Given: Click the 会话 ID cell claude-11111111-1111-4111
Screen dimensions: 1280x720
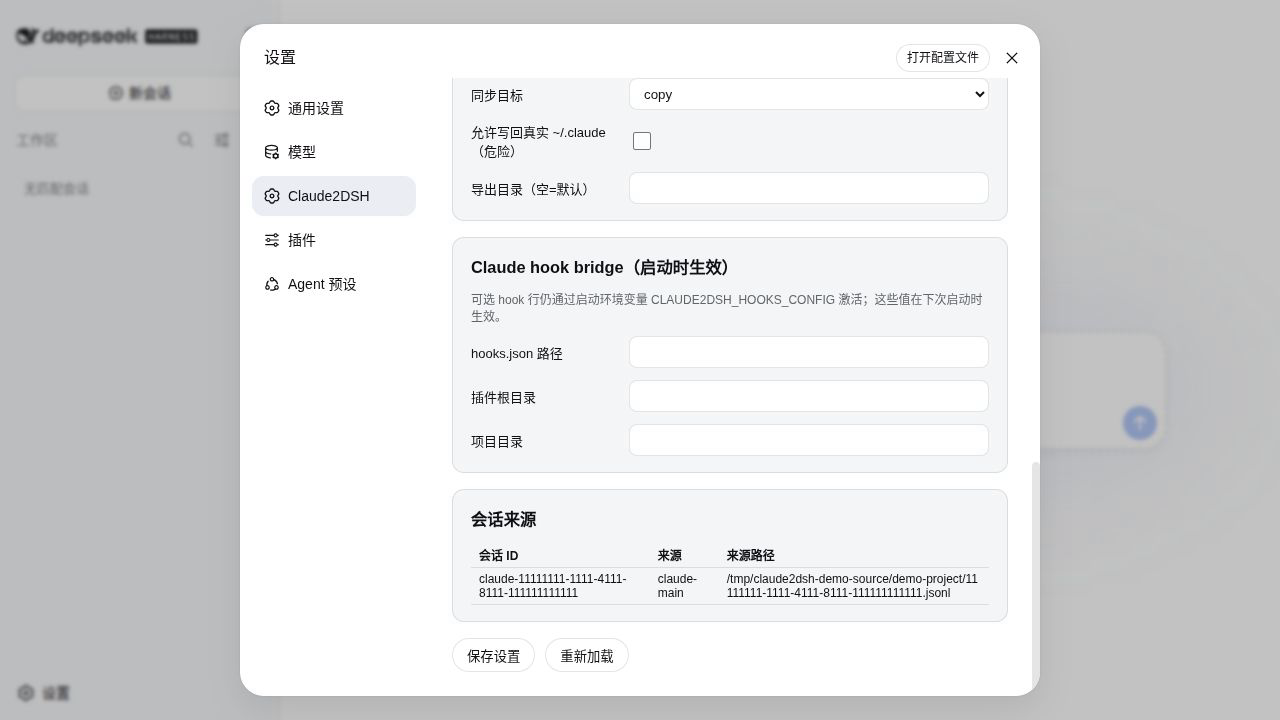Looking at the screenshot, I should [560, 586].
